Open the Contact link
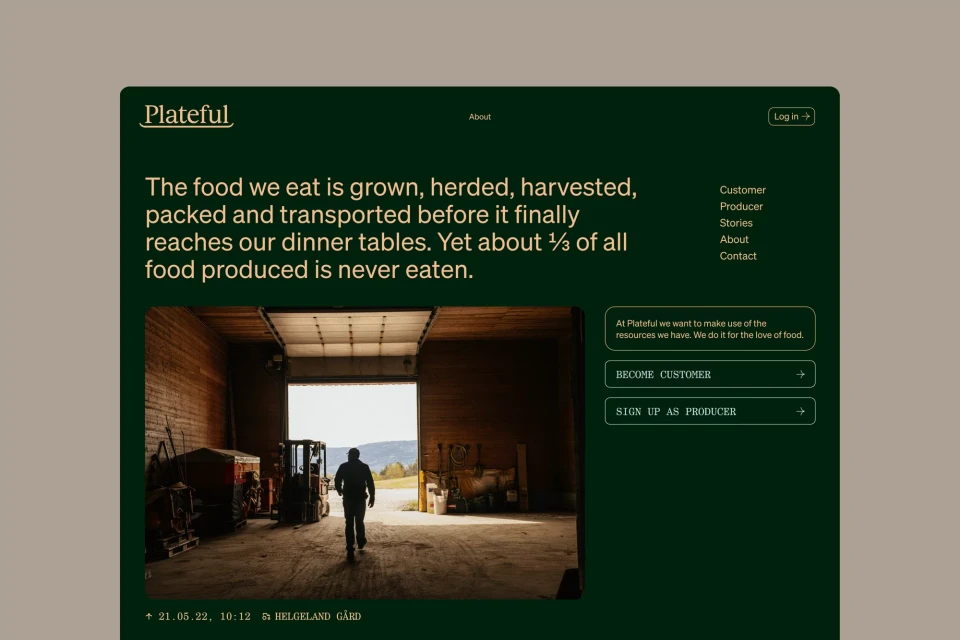Image resolution: width=960 pixels, height=640 pixels. pos(738,256)
